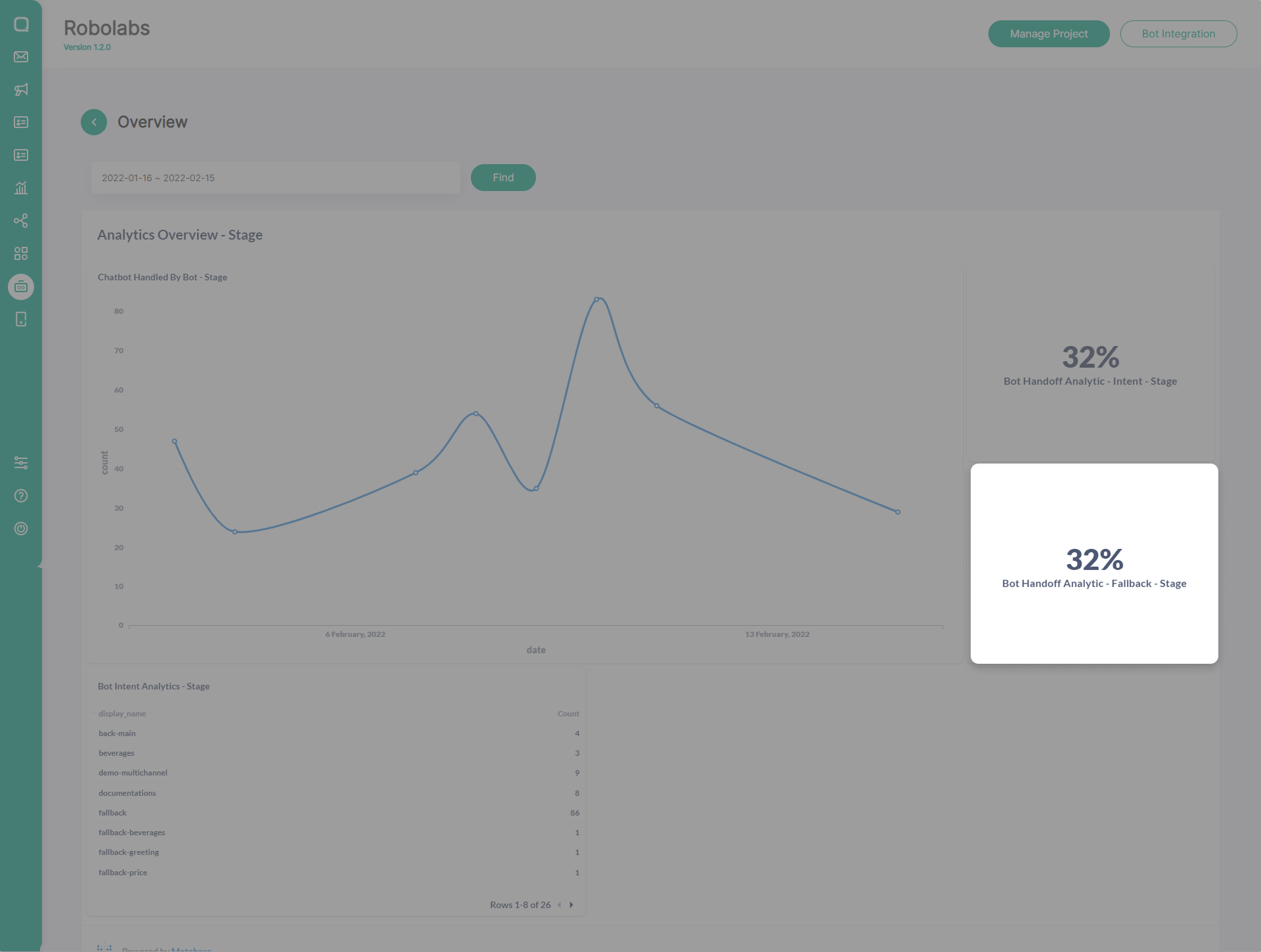
Task: Open the mail envelope sidebar icon
Action: [x=21, y=57]
